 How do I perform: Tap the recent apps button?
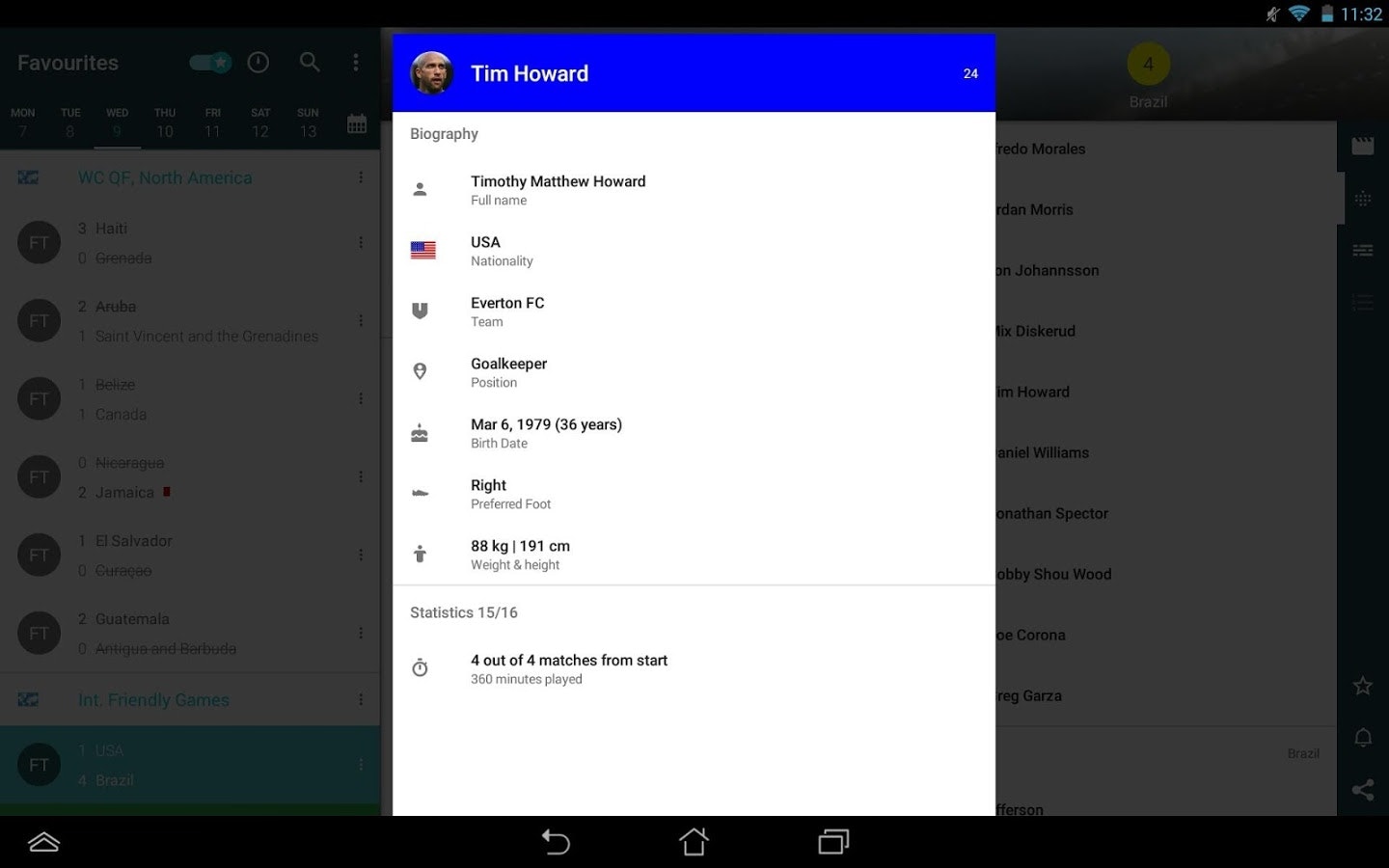point(833,842)
